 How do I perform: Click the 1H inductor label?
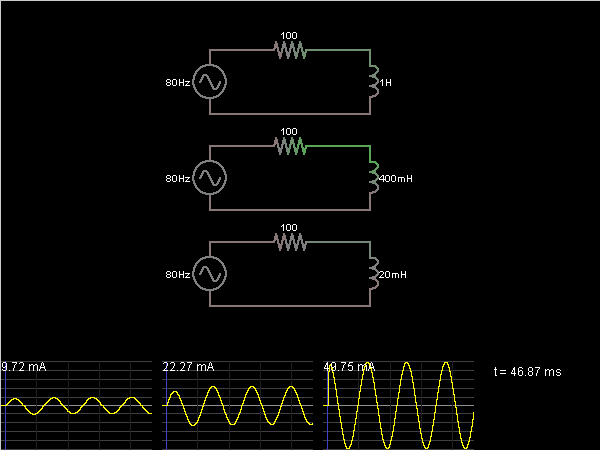tap(386, 83)
